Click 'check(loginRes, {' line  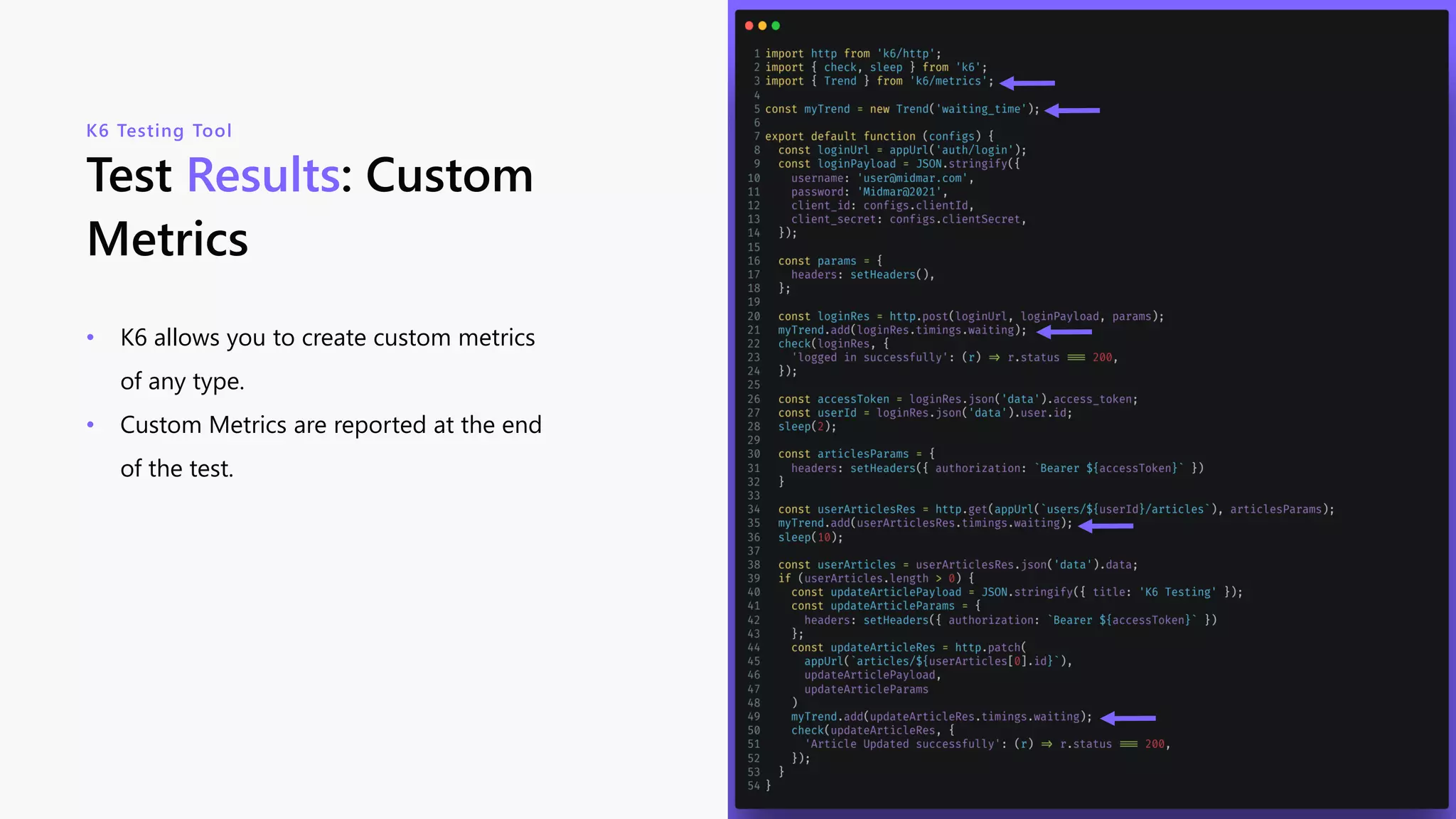tap(833, 344)
